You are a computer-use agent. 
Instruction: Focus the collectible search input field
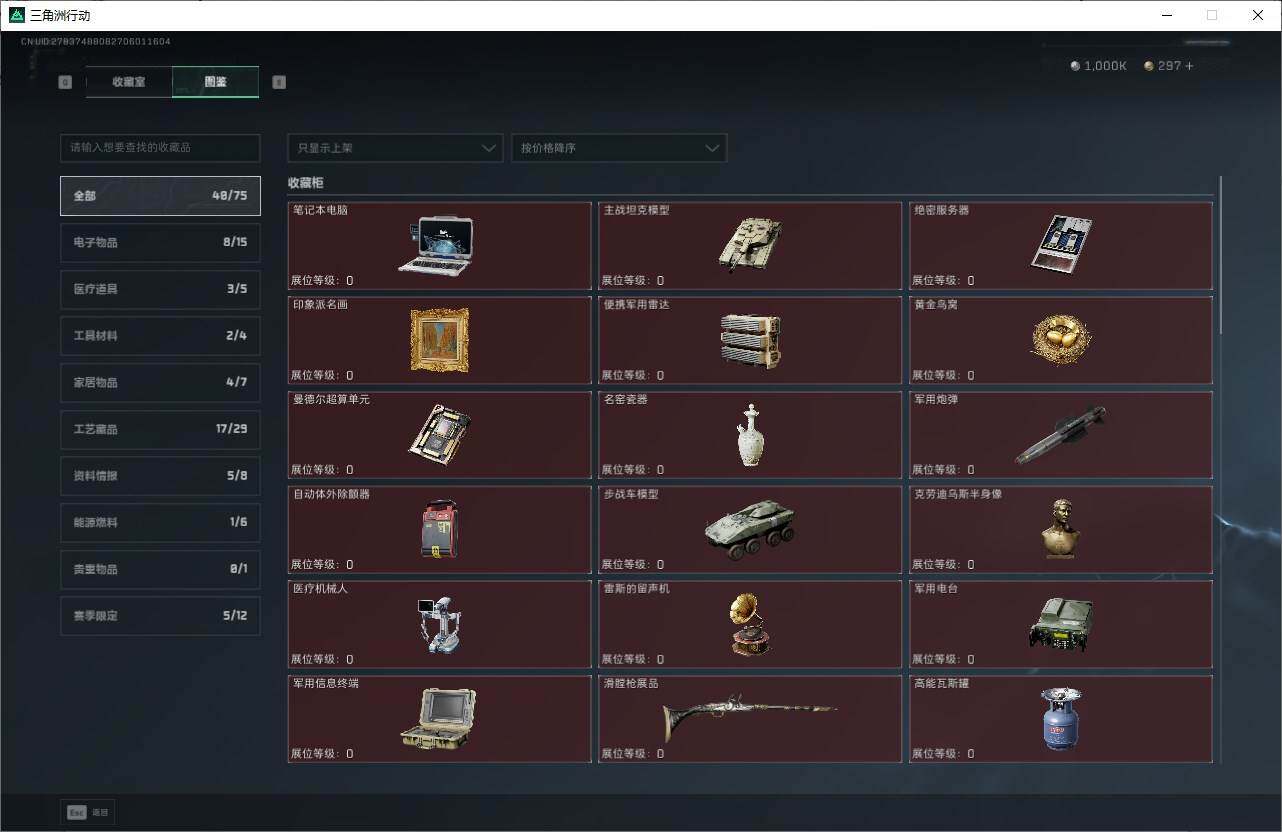[x=160, y=148]
